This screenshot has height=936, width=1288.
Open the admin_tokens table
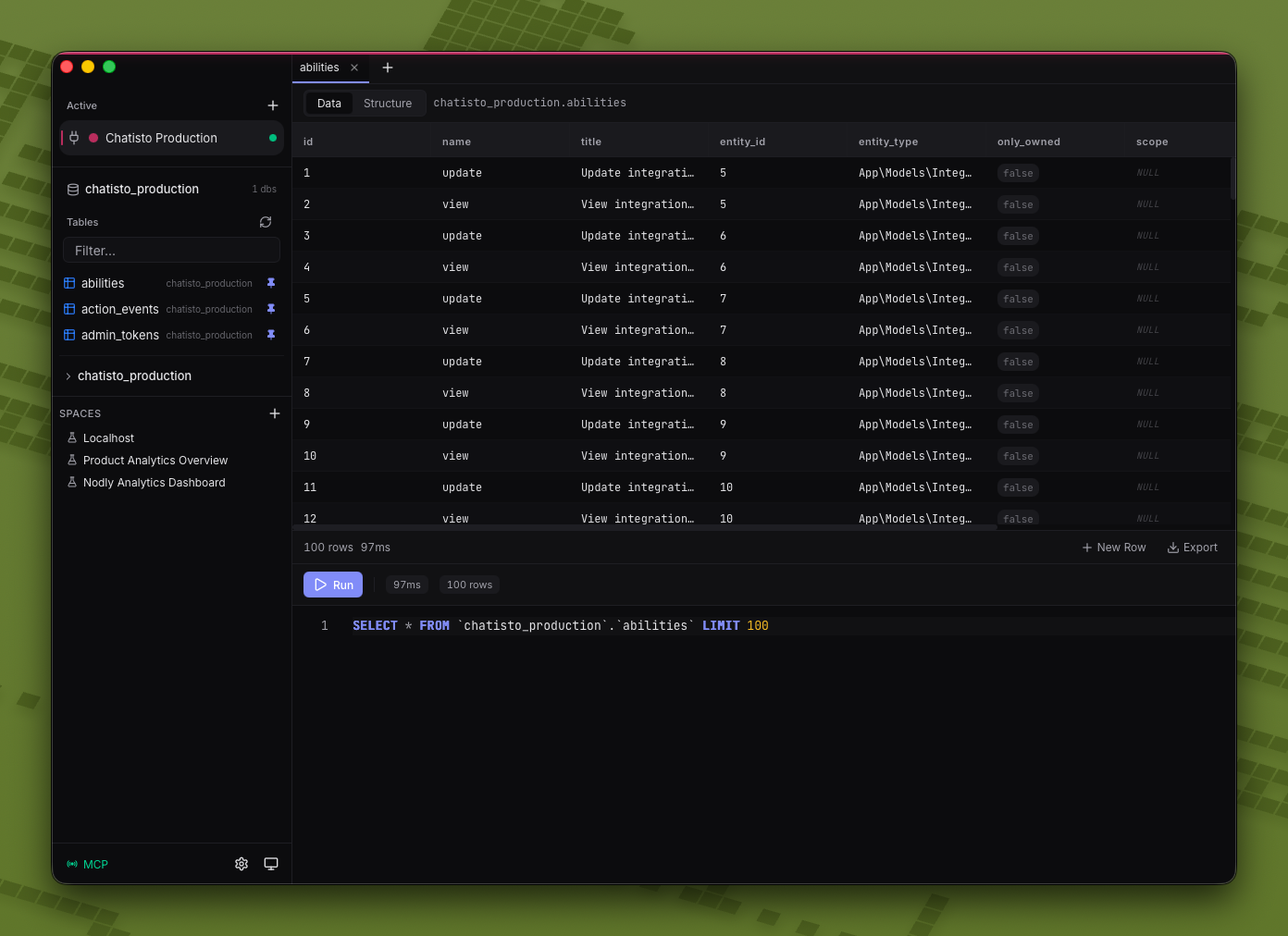(120, 335)
